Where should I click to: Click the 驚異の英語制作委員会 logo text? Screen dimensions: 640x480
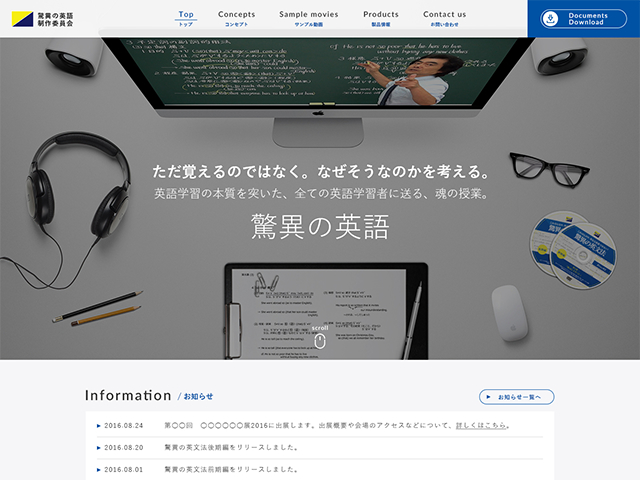point(56,19)
